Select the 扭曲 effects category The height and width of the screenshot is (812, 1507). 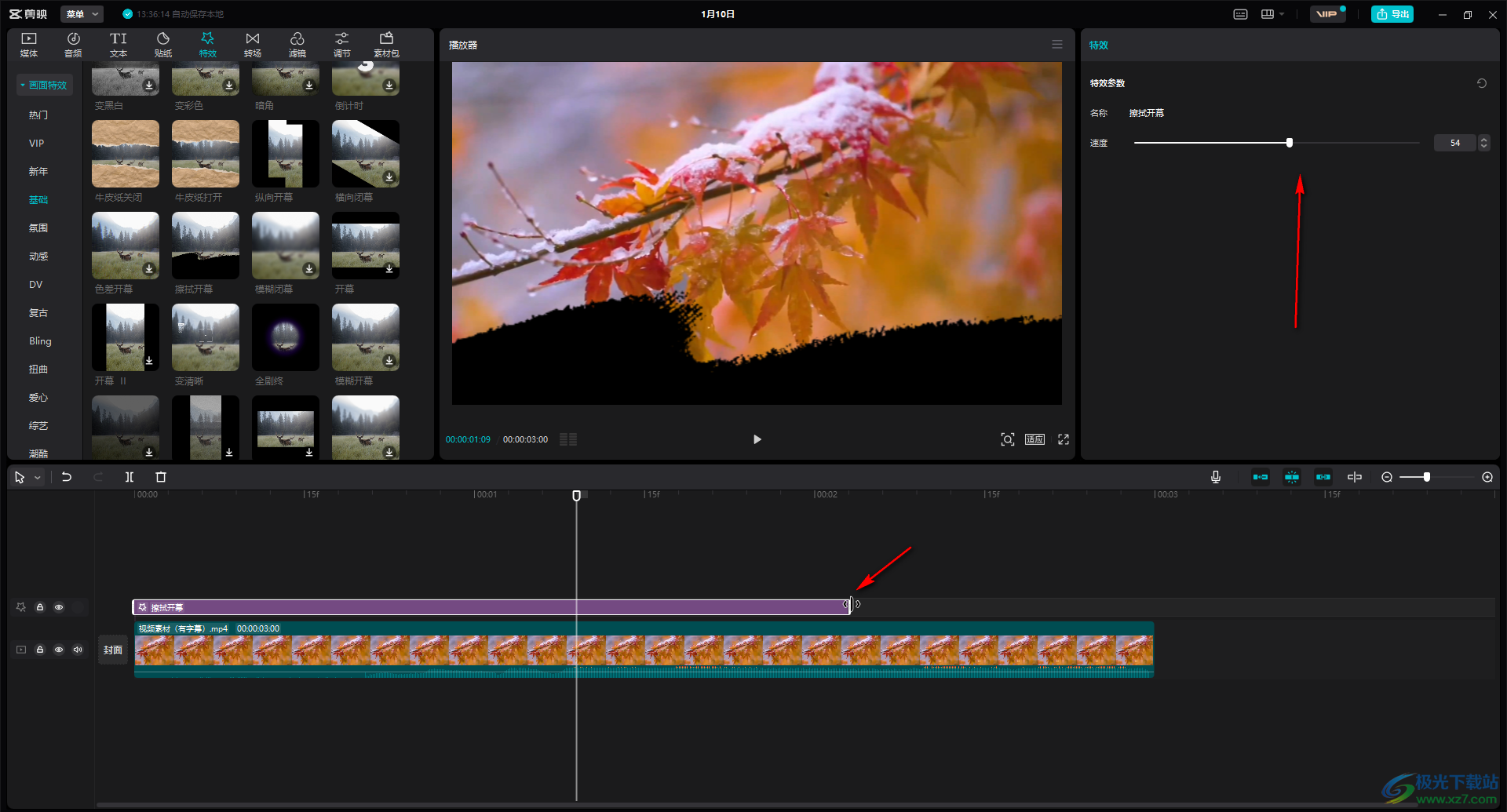(x=38, y=369)
